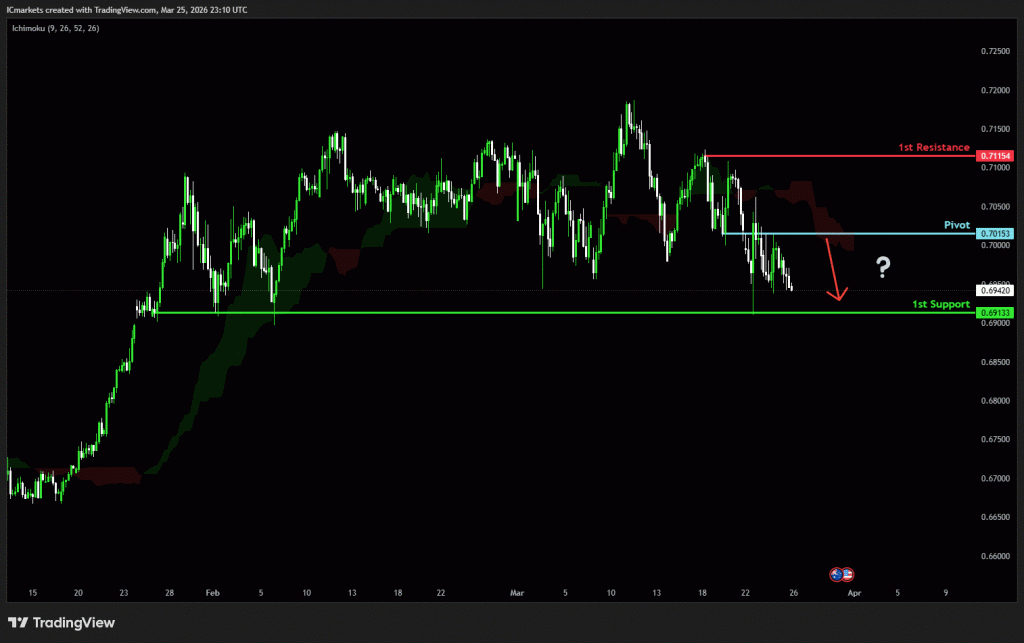The image size is (1024, 643).
Task: Click the blue 0.70153 pivot price tag
Action: point(996,233)
